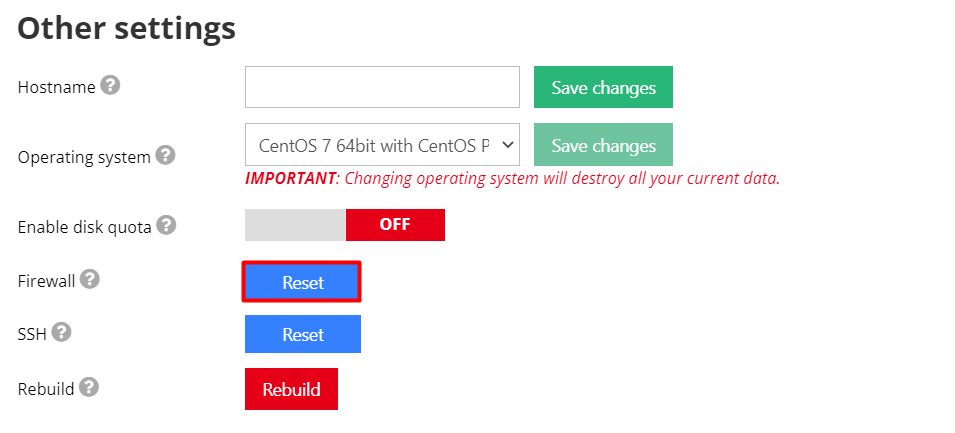Screen dimensions: 955x433
Task: Save changes for the Operating system
Action: 603,145
